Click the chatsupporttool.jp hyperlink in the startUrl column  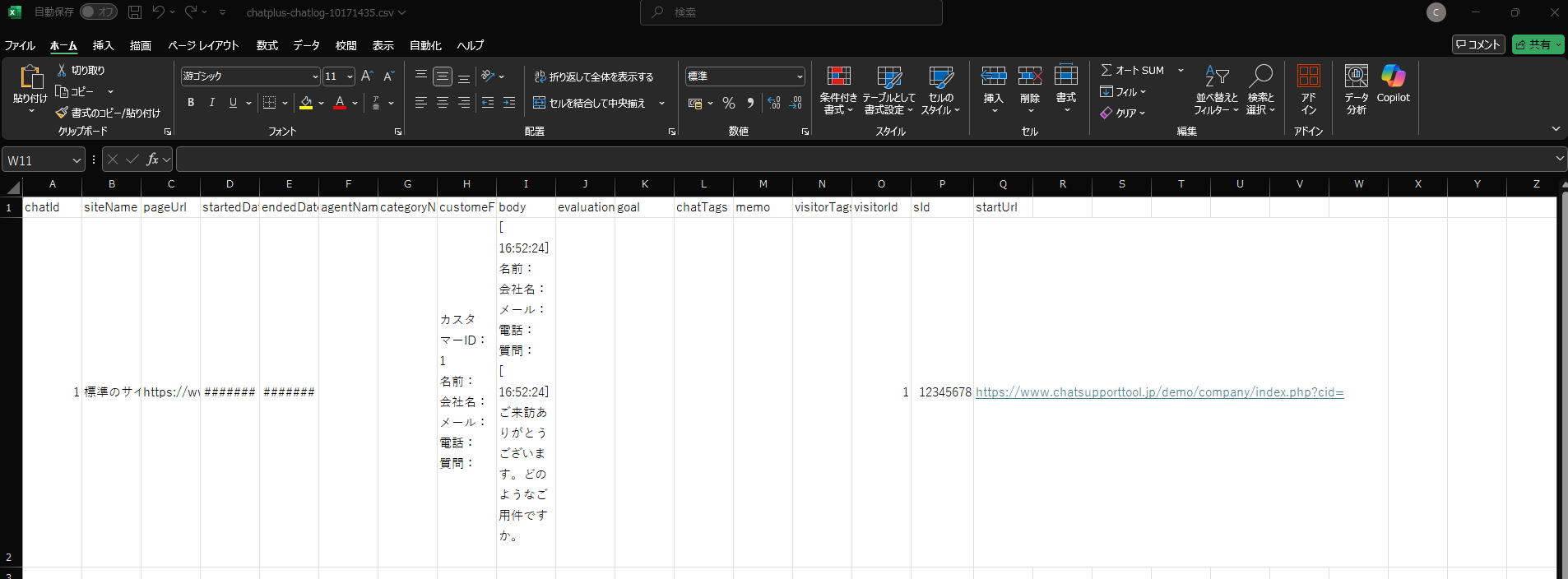[x=1158, y=392]
